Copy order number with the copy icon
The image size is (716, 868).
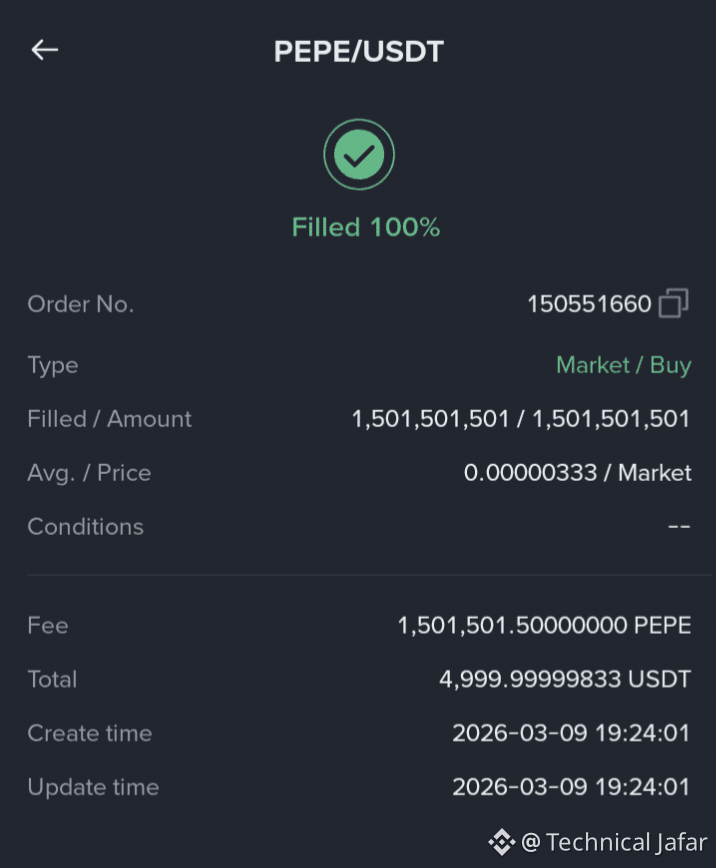[673, 303]
